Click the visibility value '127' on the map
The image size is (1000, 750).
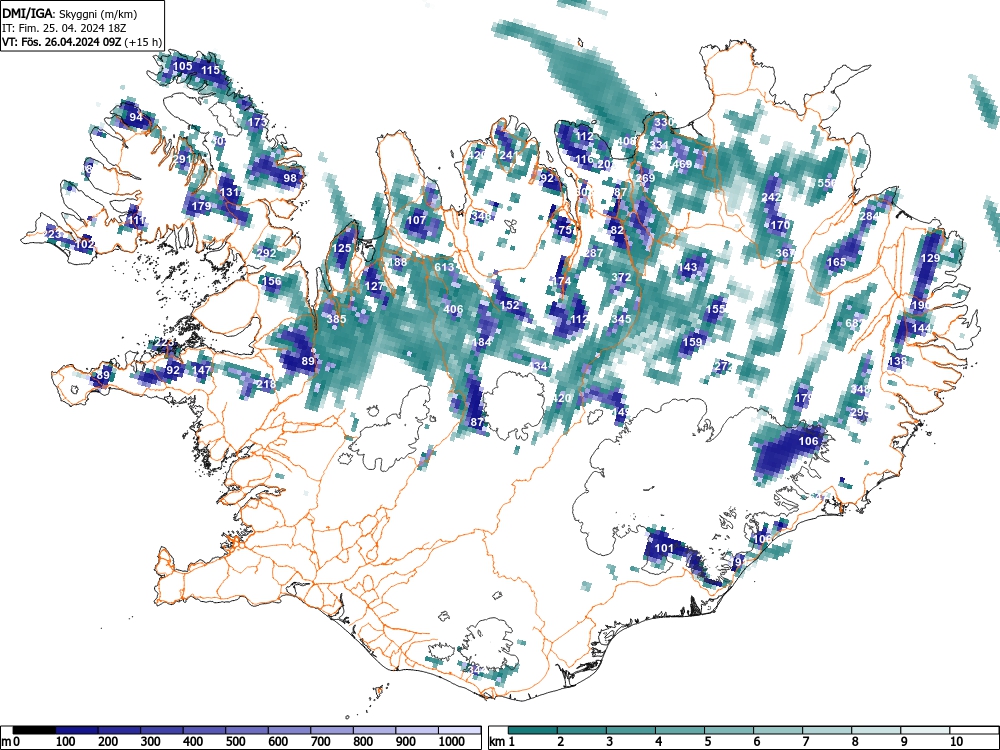coord(374,286)
